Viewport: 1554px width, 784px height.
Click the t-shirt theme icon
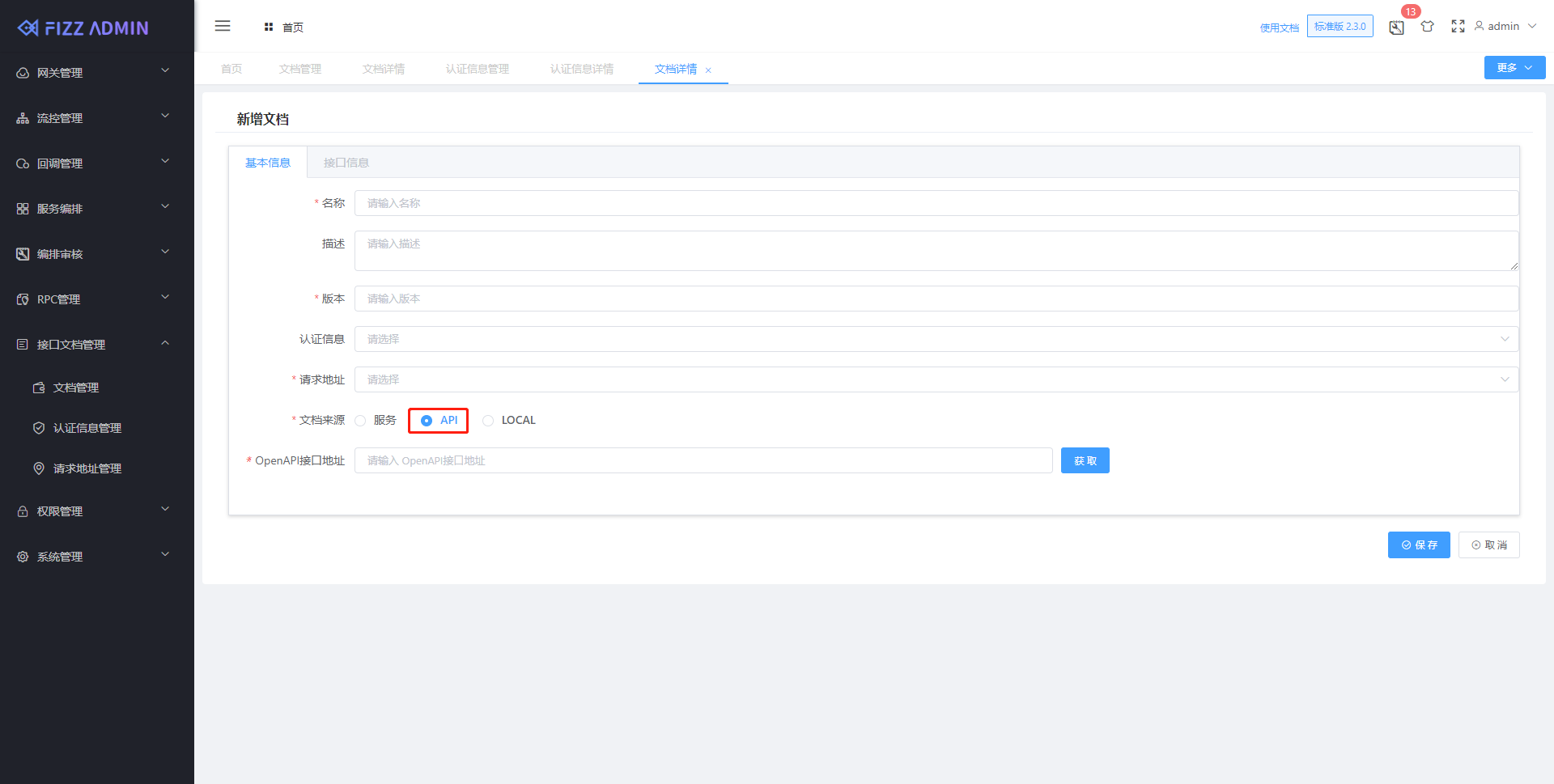1427,27
